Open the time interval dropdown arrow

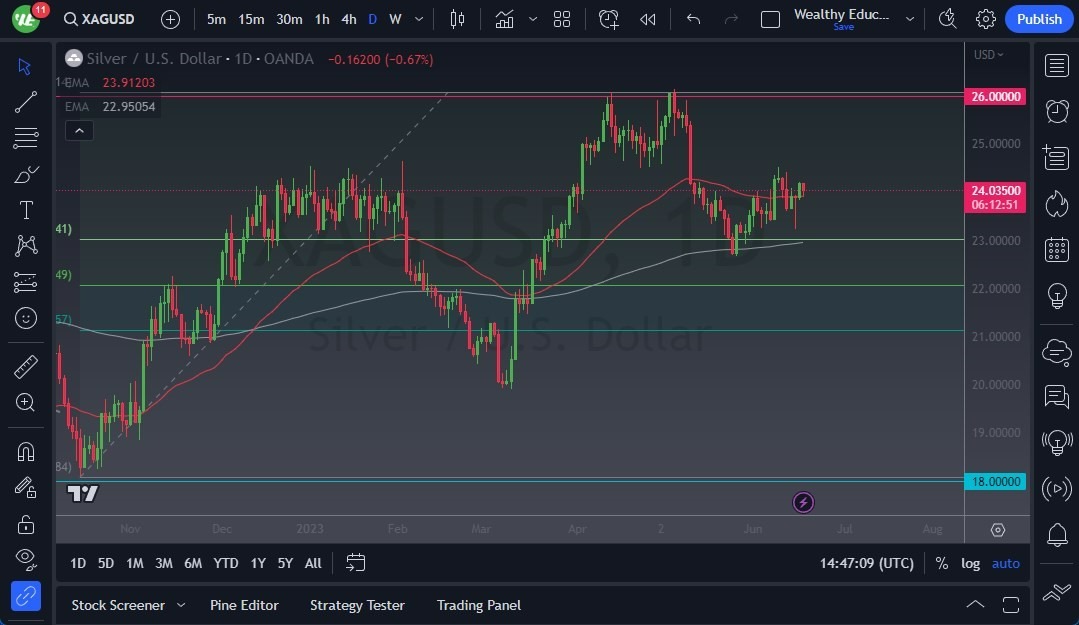point(418,19)
